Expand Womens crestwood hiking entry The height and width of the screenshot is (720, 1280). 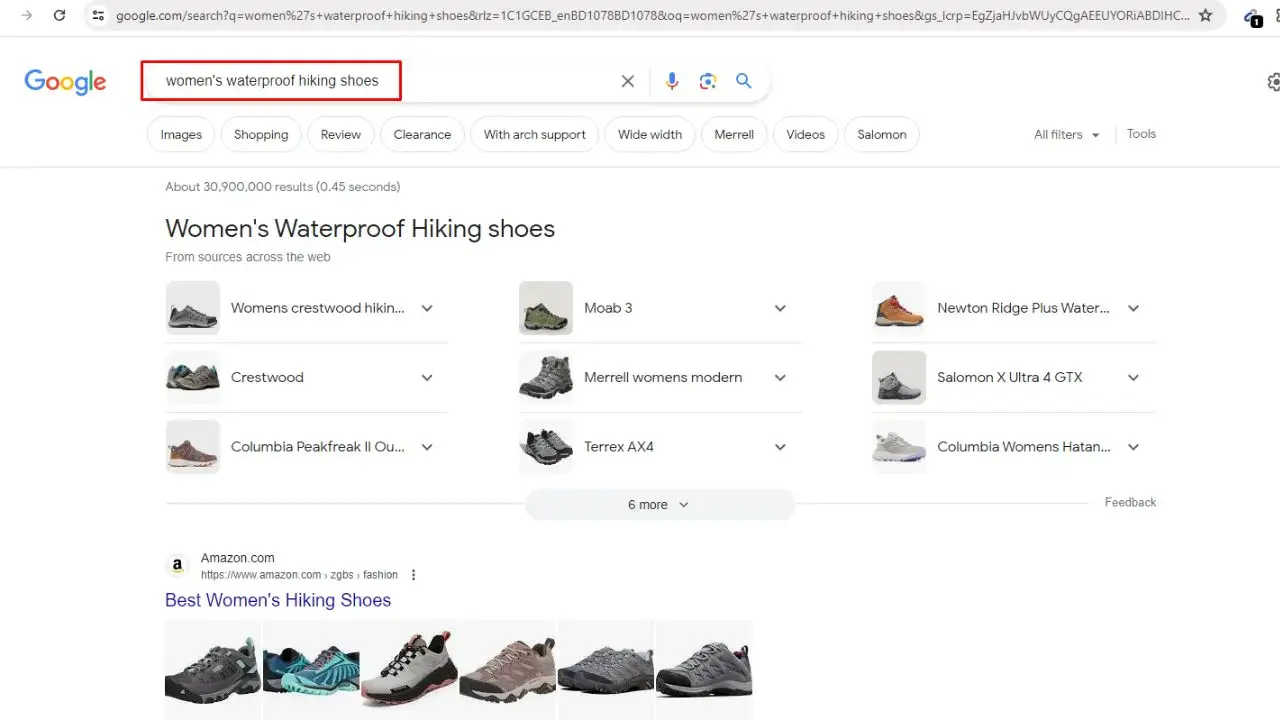click(x=427, y=308)
